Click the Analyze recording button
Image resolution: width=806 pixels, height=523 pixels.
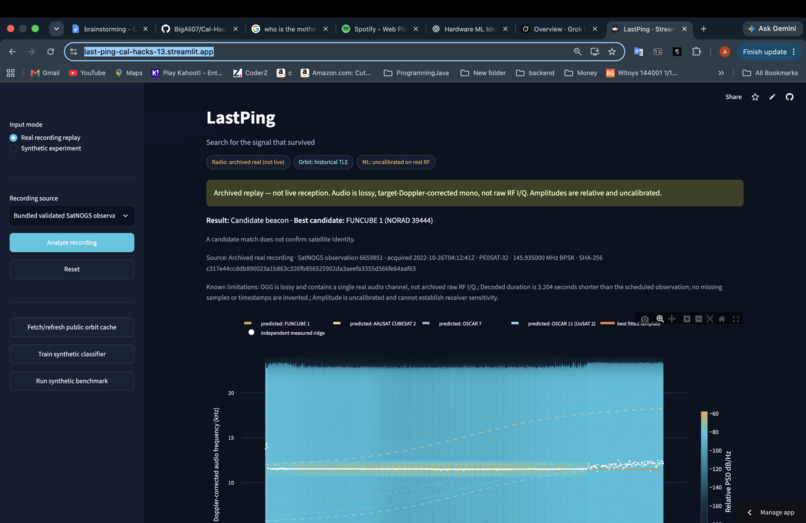tap(72, 242)
